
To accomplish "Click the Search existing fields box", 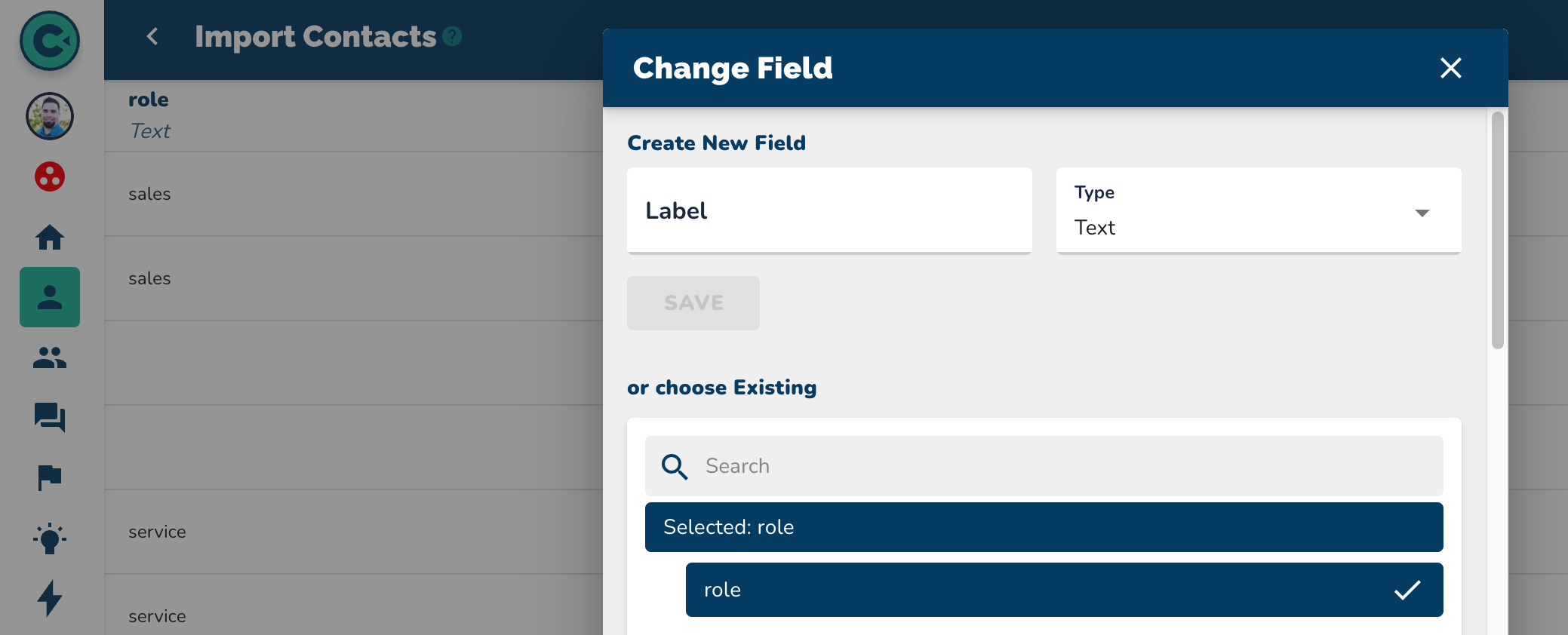I will click(x=1056, y=466).
